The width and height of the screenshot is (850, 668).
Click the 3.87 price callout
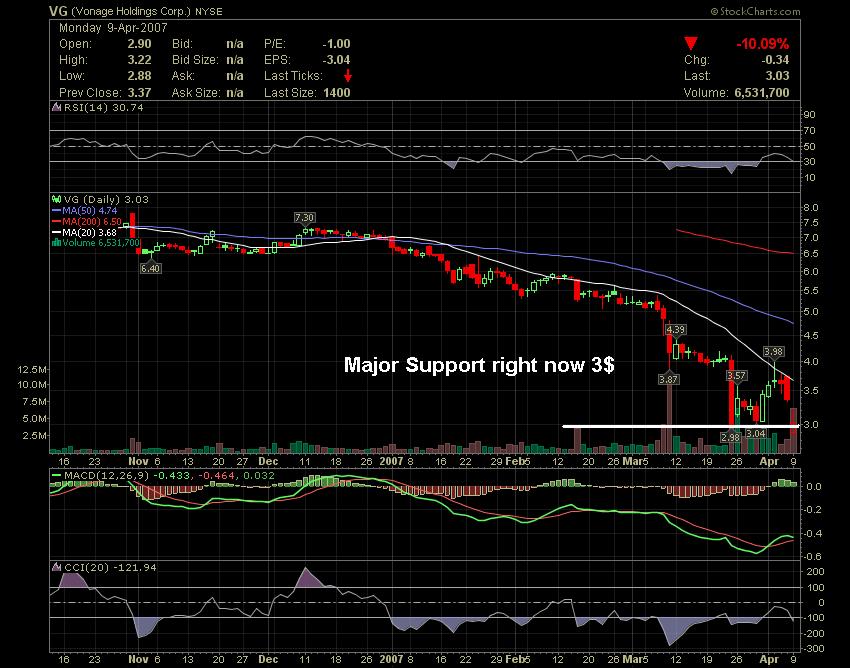[x=668, y=379]
